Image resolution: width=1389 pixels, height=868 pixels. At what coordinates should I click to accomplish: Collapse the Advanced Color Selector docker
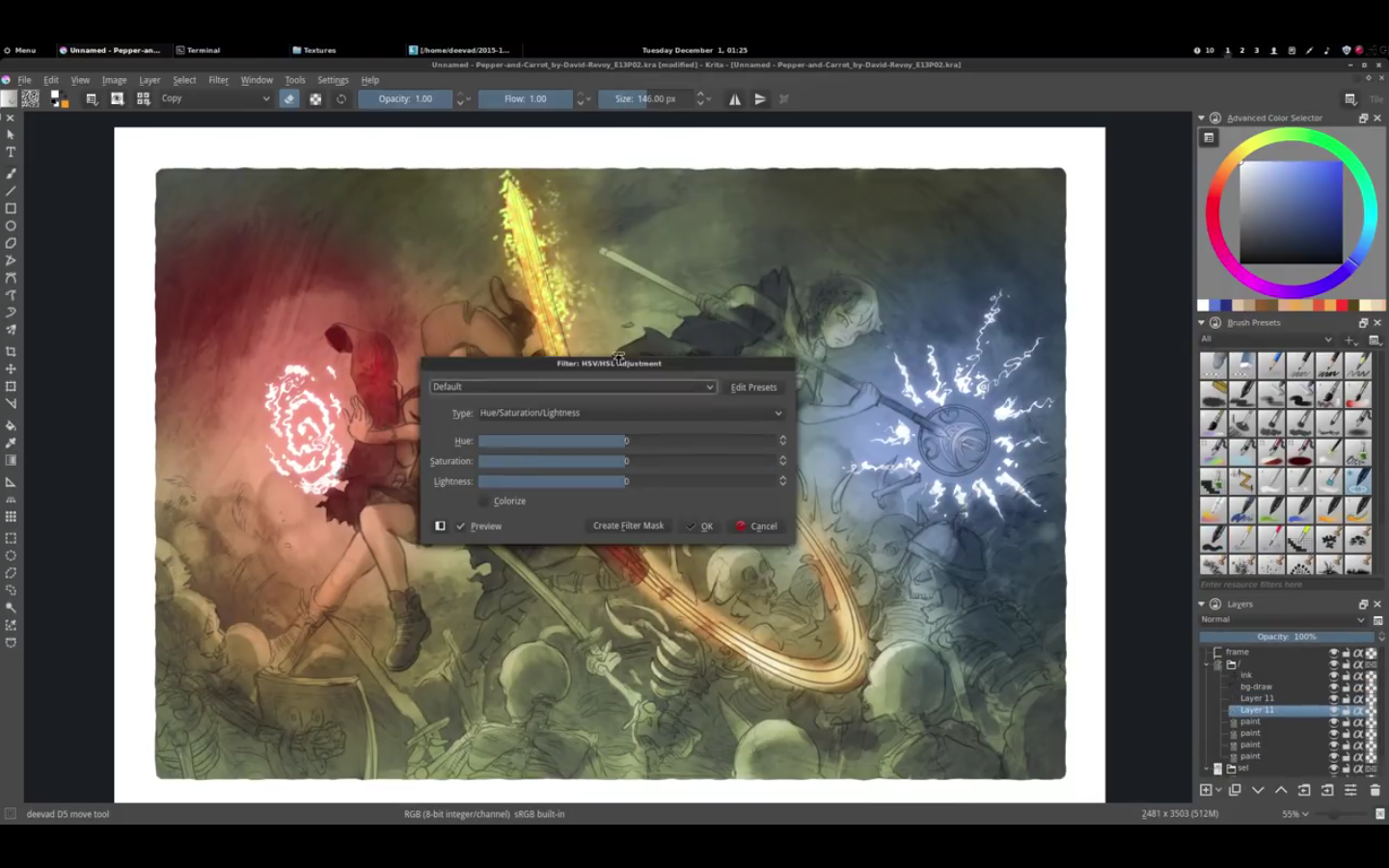click(x=1202, y=119)
